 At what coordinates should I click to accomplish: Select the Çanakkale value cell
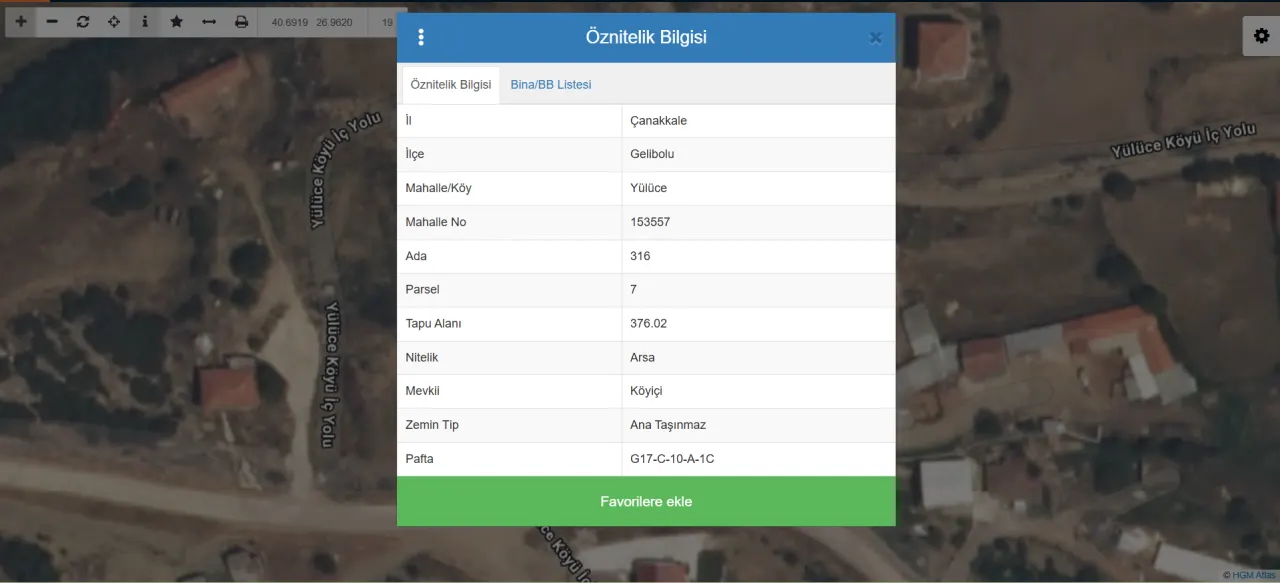[x=758, y=121]
